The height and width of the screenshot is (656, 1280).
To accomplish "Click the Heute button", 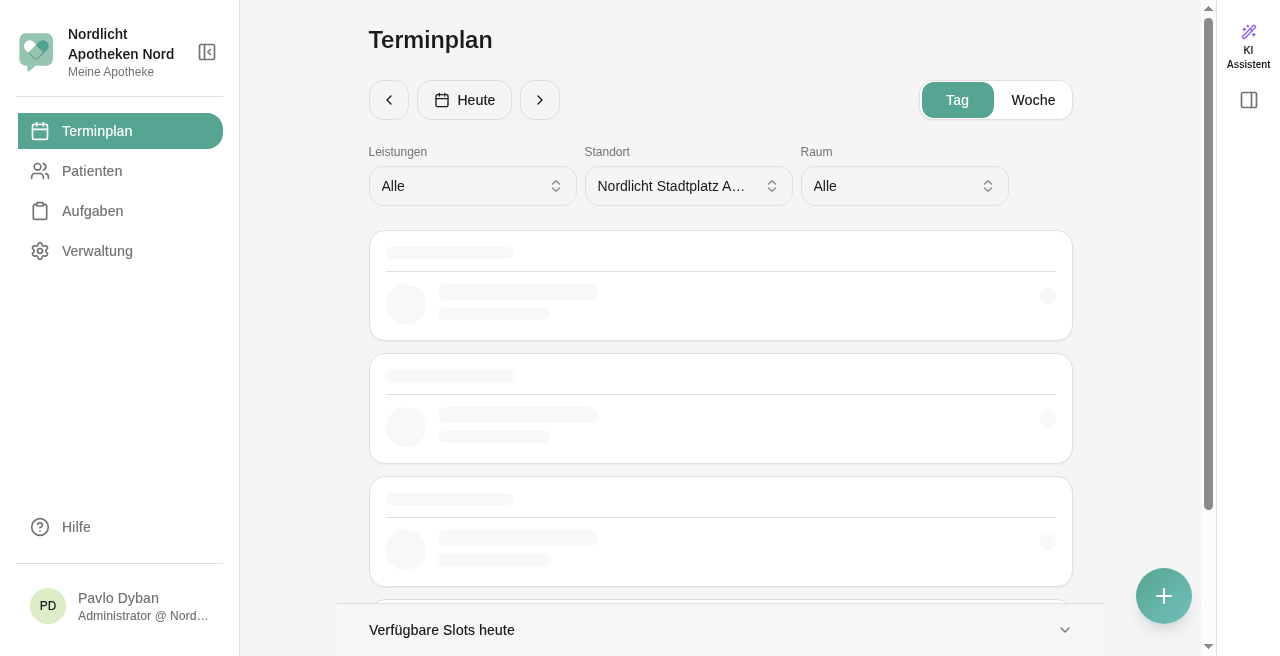I will click(465, 100).
